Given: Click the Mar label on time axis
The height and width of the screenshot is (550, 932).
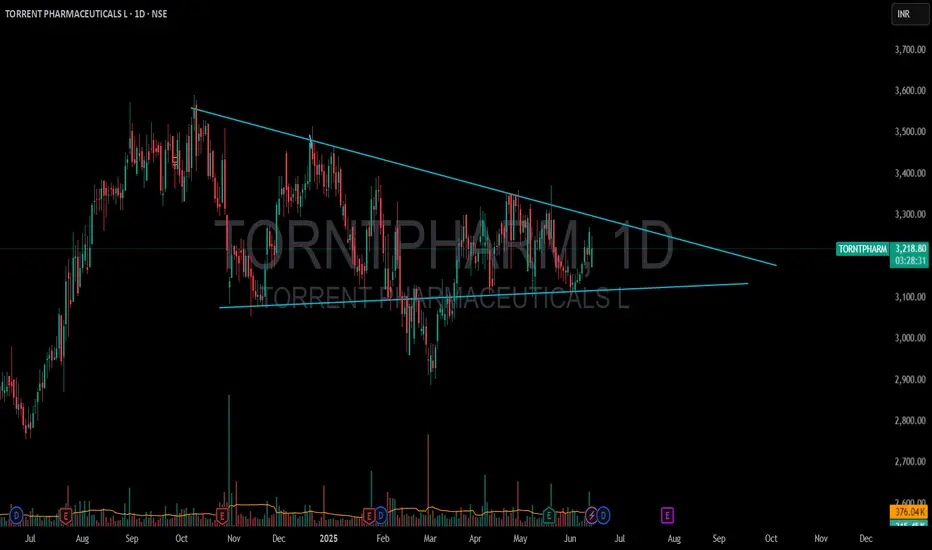Looking at the screenshot, I should click(x=430, y=538).
